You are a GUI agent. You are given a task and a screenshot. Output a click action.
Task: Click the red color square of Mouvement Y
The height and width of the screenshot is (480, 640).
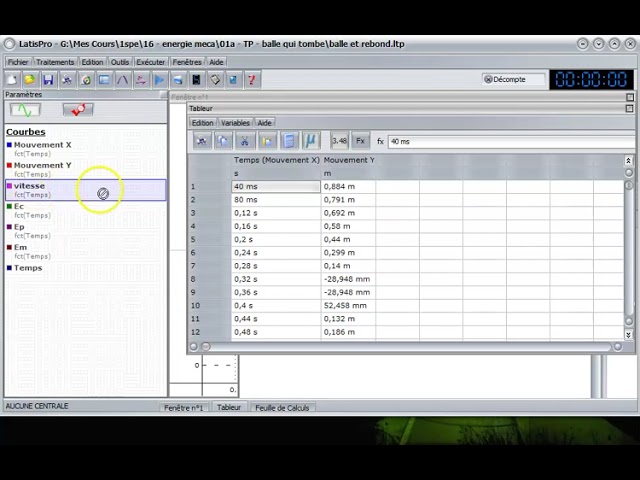pyautogui.click(x=9, y=165)
